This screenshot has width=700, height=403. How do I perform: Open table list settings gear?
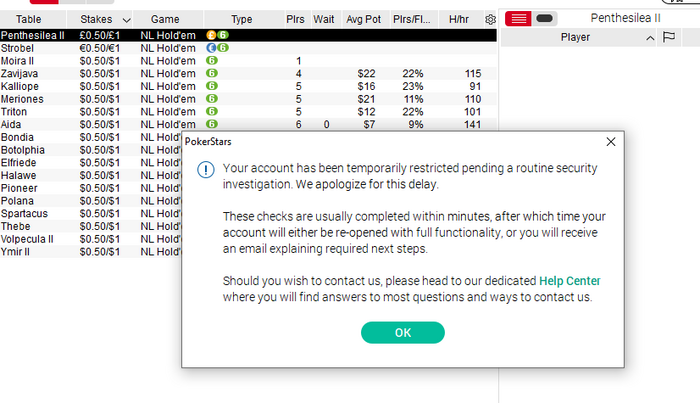coord(490,20)
